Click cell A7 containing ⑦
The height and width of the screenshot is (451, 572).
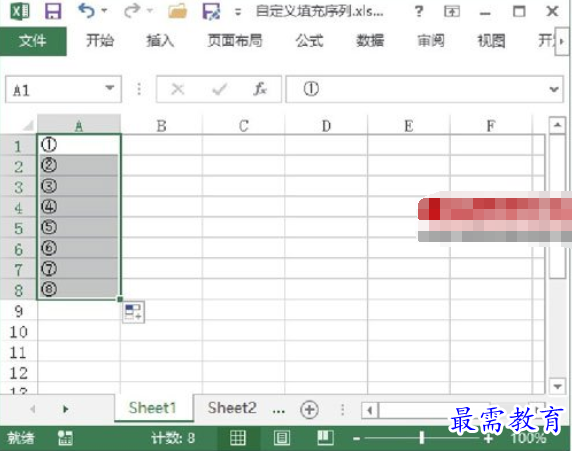coord(79,269)
